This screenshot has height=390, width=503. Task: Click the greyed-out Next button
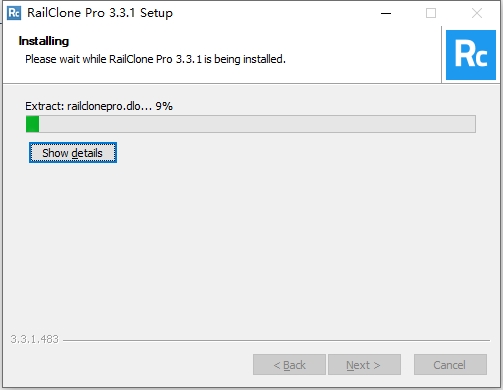click(x=364, y=365)
